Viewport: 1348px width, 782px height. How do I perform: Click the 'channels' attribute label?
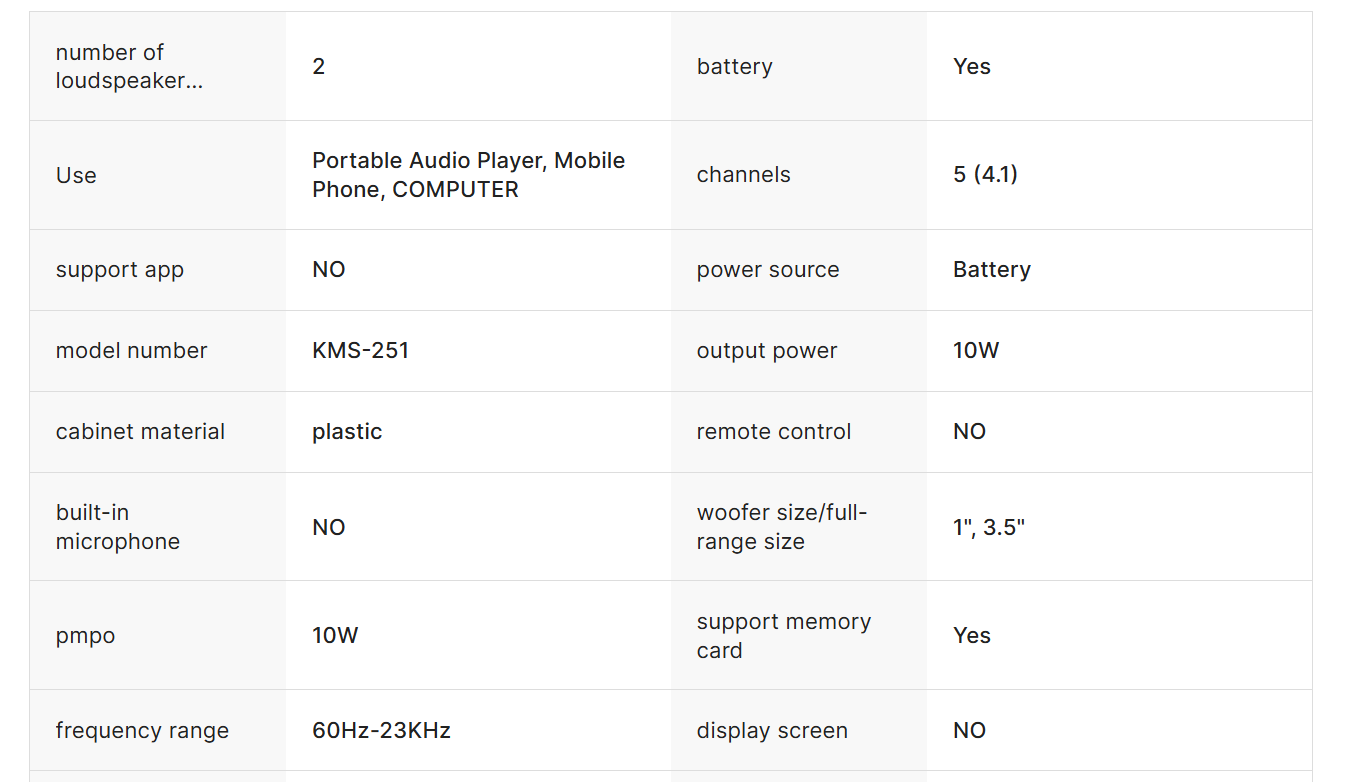click(x=743, y=175)
